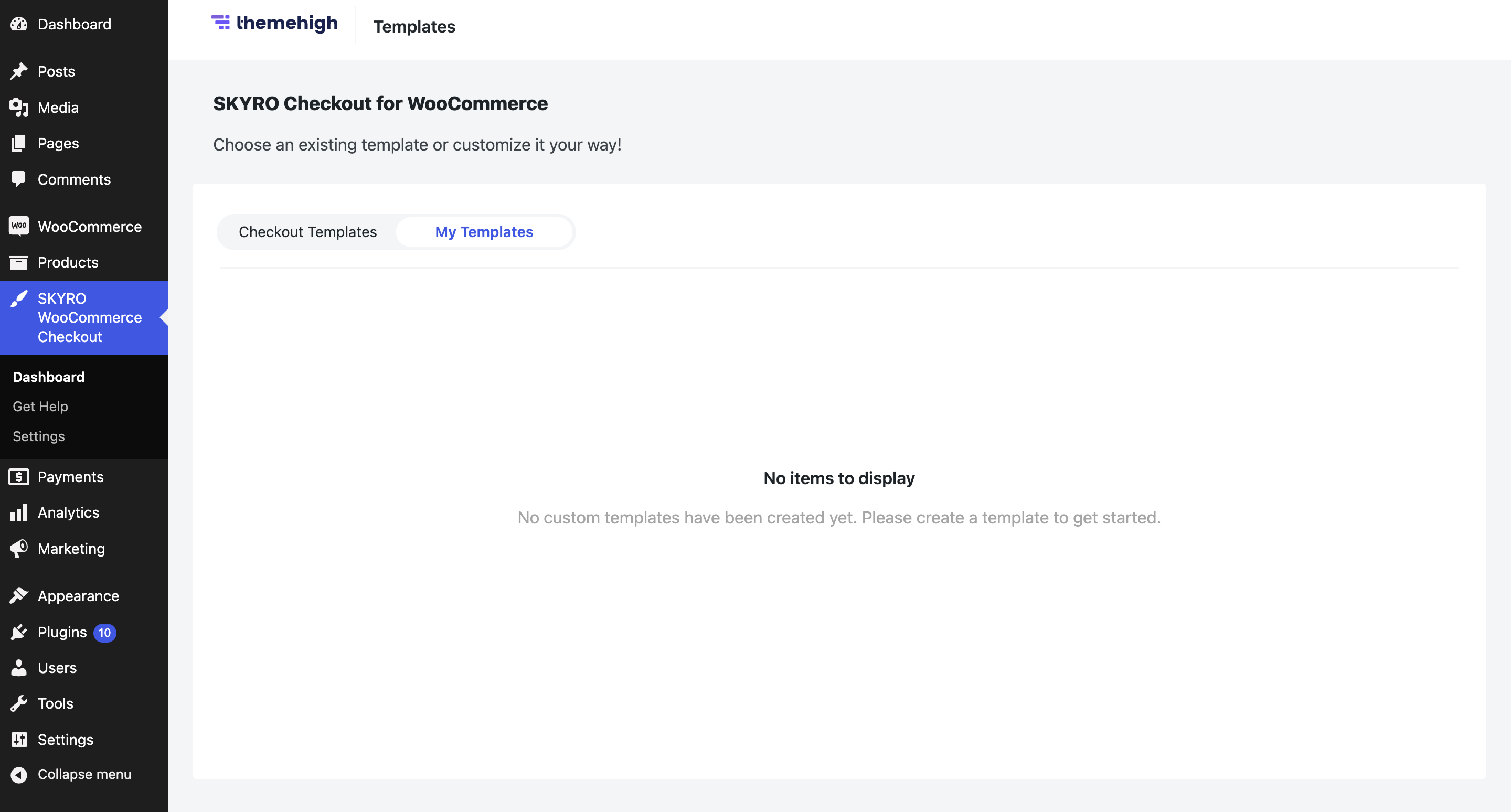The width and height of the screenshot is (1511, 812).
Task: Click the Collapse menu button
Action: 84,774
